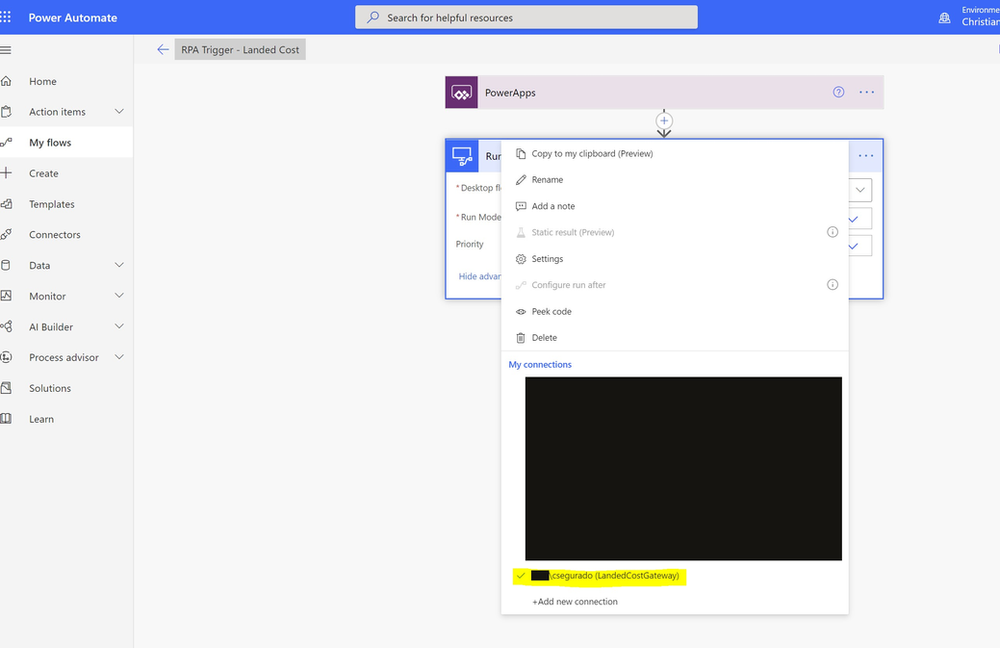Click +Add new connection

coord(575,601)
